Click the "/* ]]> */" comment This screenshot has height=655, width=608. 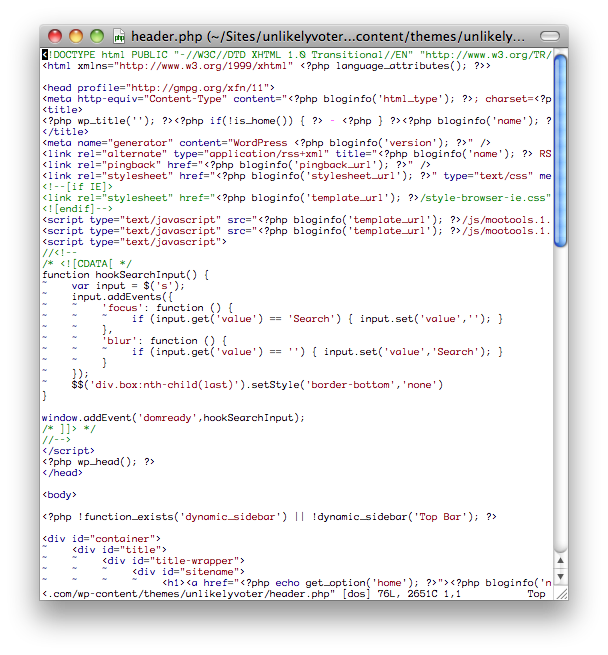[x=69, y=429]
